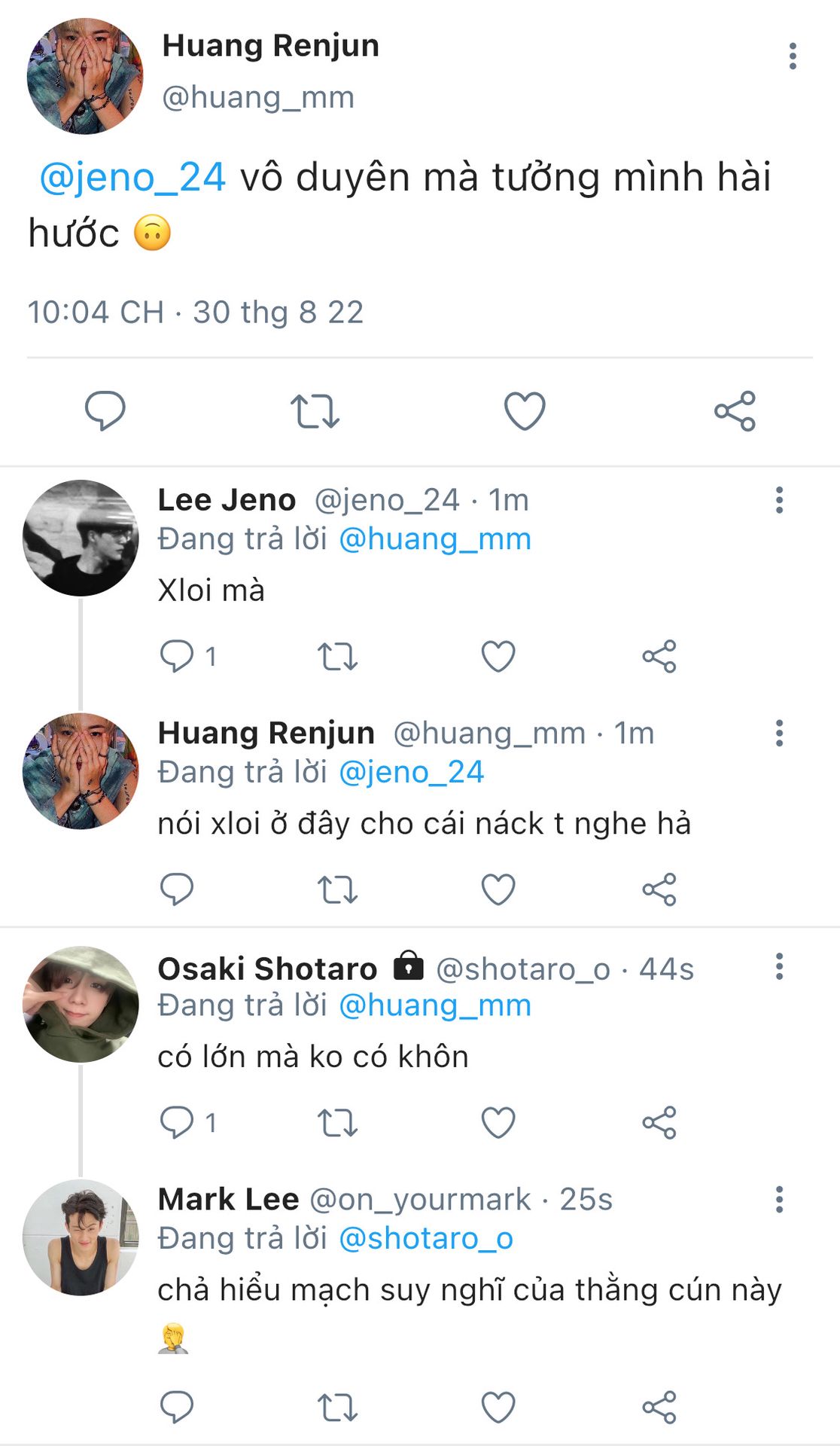Open more options menu on main tweet
The image size is (840, 1446).
coord(792,56)
